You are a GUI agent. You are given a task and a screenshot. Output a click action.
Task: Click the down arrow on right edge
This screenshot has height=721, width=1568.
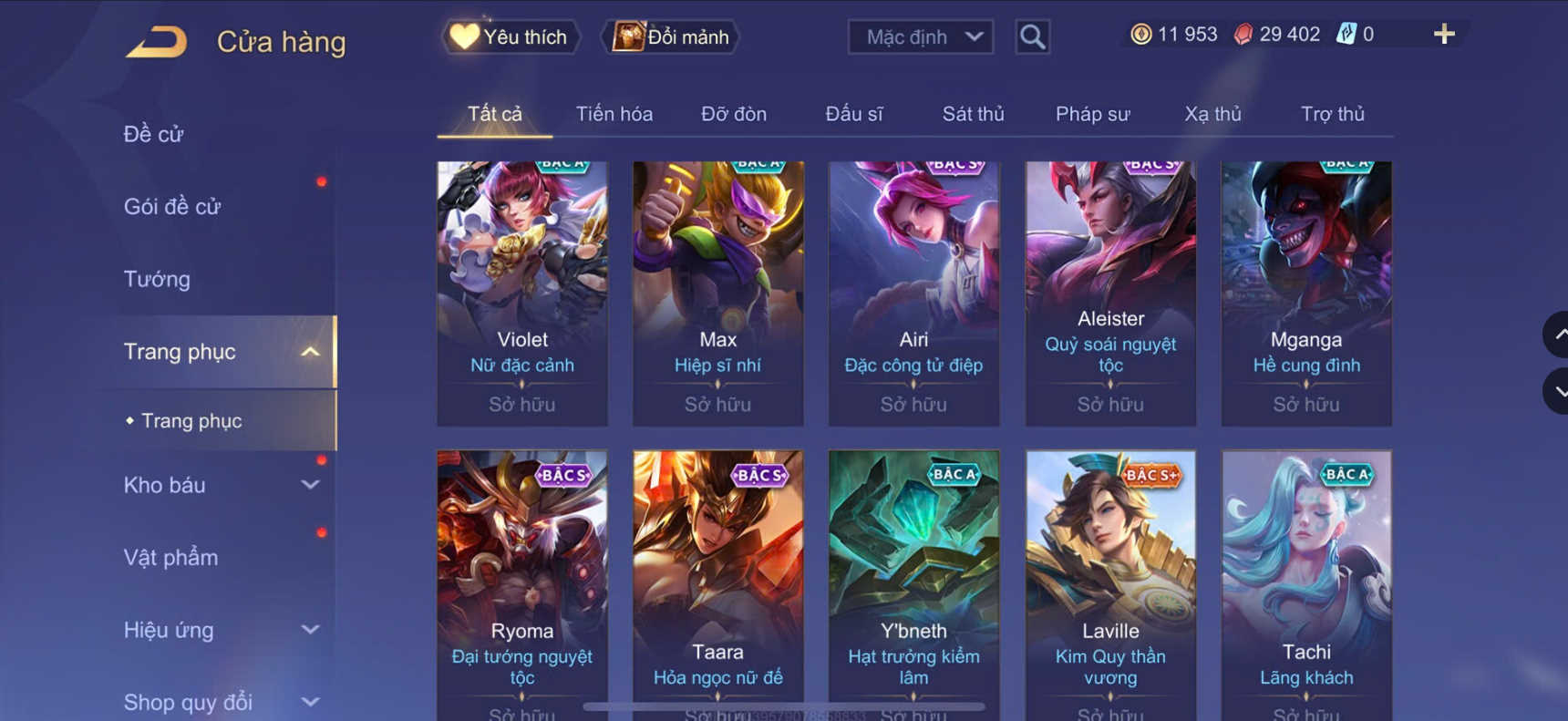[x=1557, y=391]
